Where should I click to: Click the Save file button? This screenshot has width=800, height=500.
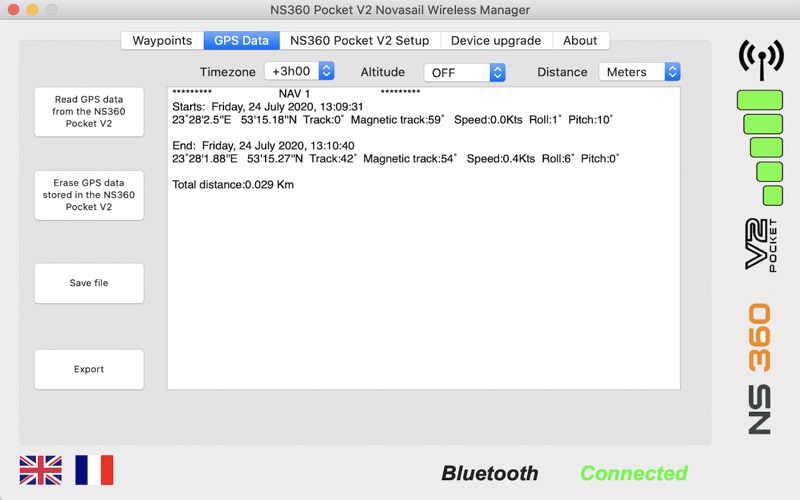click(89, 283)
